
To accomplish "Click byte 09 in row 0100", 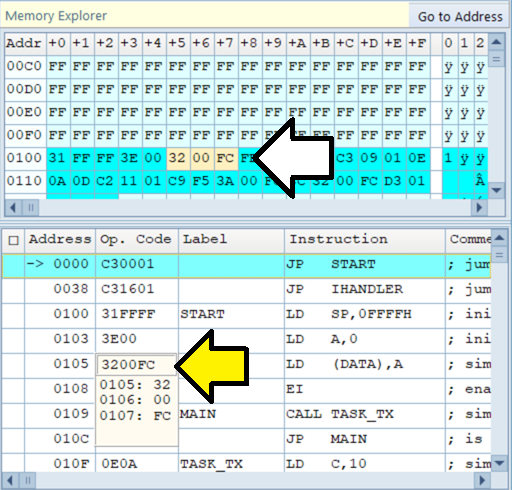I will (x=370, y=158).
